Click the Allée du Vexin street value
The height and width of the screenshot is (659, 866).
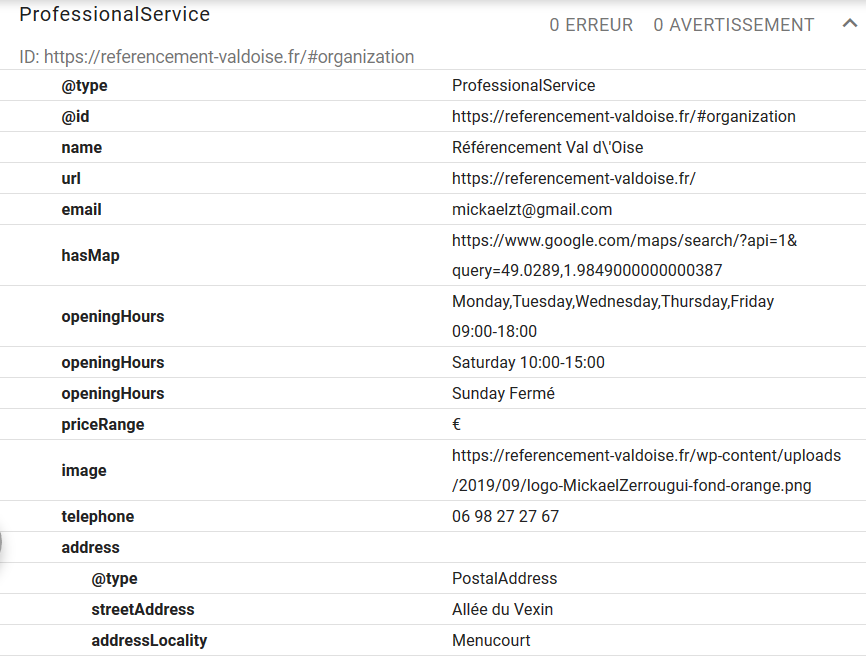(x=502, y=609)
